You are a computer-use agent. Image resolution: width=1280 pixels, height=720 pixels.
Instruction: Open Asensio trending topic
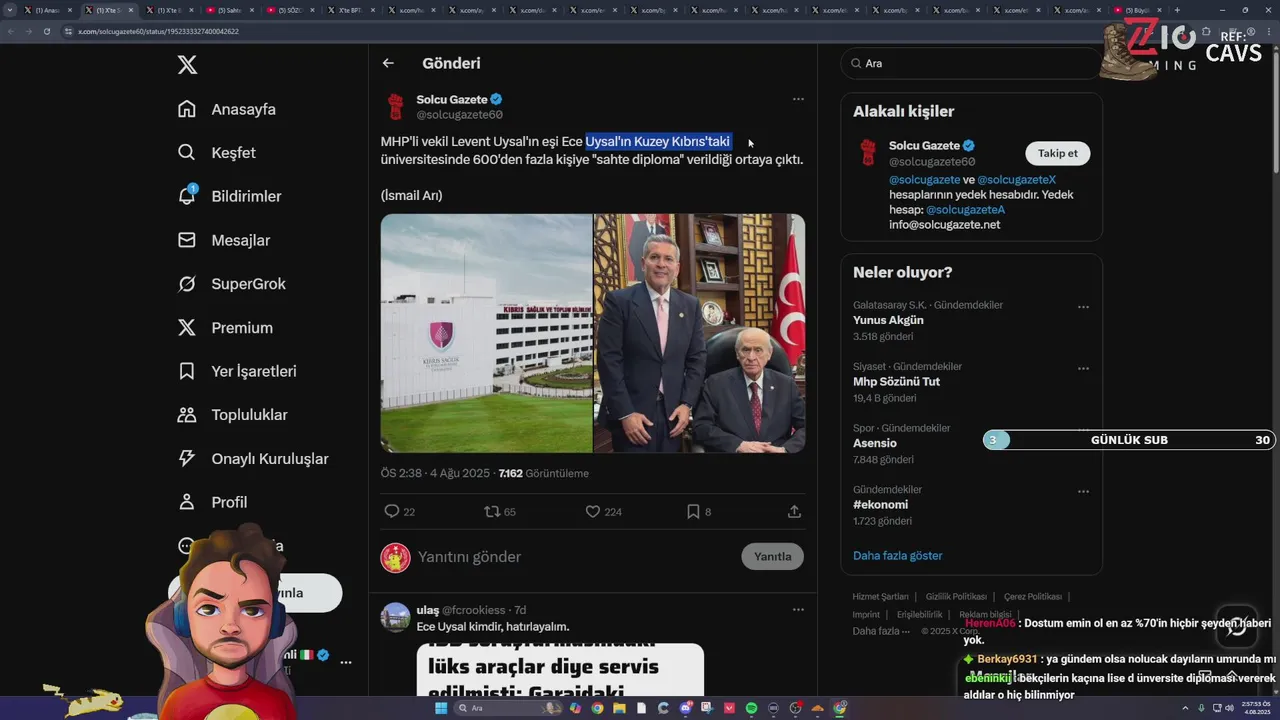point(874,443)
